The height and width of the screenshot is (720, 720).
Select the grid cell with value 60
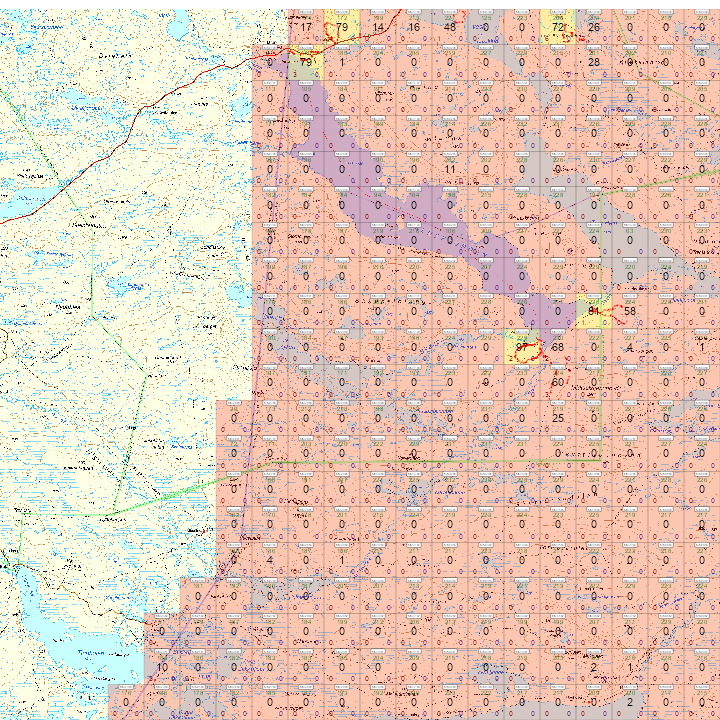click(x=558, y=382)
